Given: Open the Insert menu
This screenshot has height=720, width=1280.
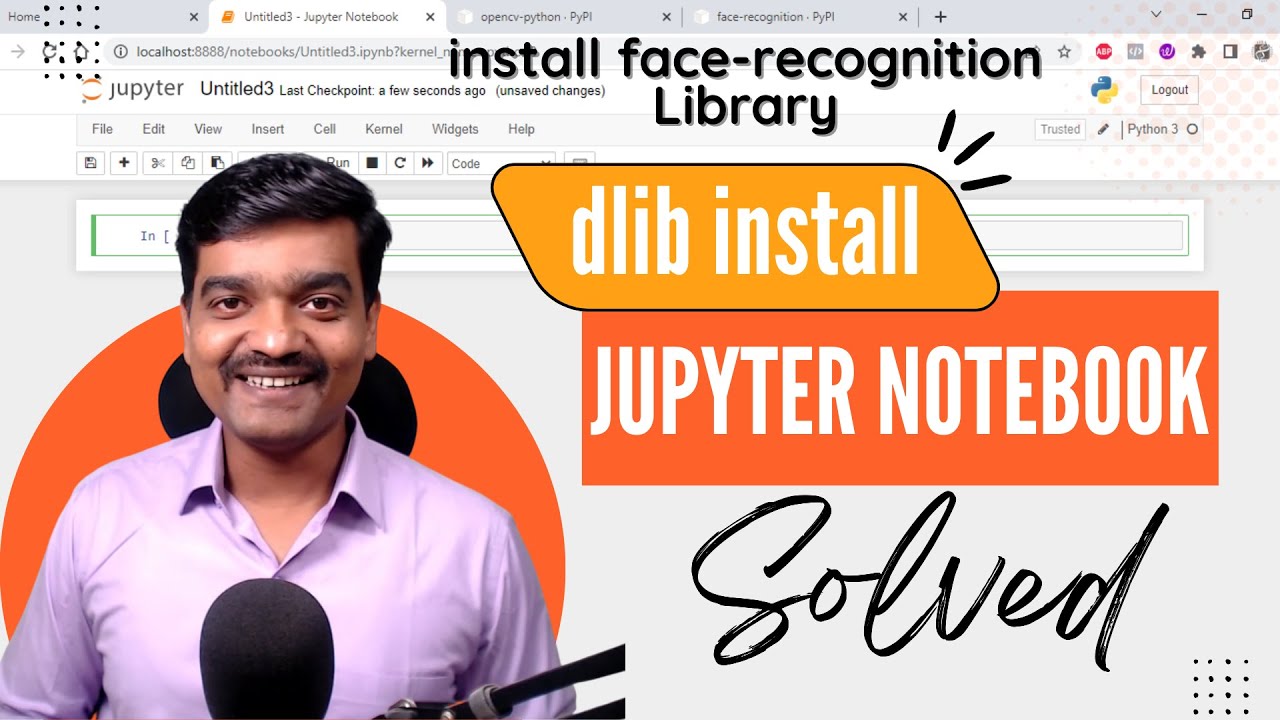Looking at the screenshot, I should click(268, 129).
